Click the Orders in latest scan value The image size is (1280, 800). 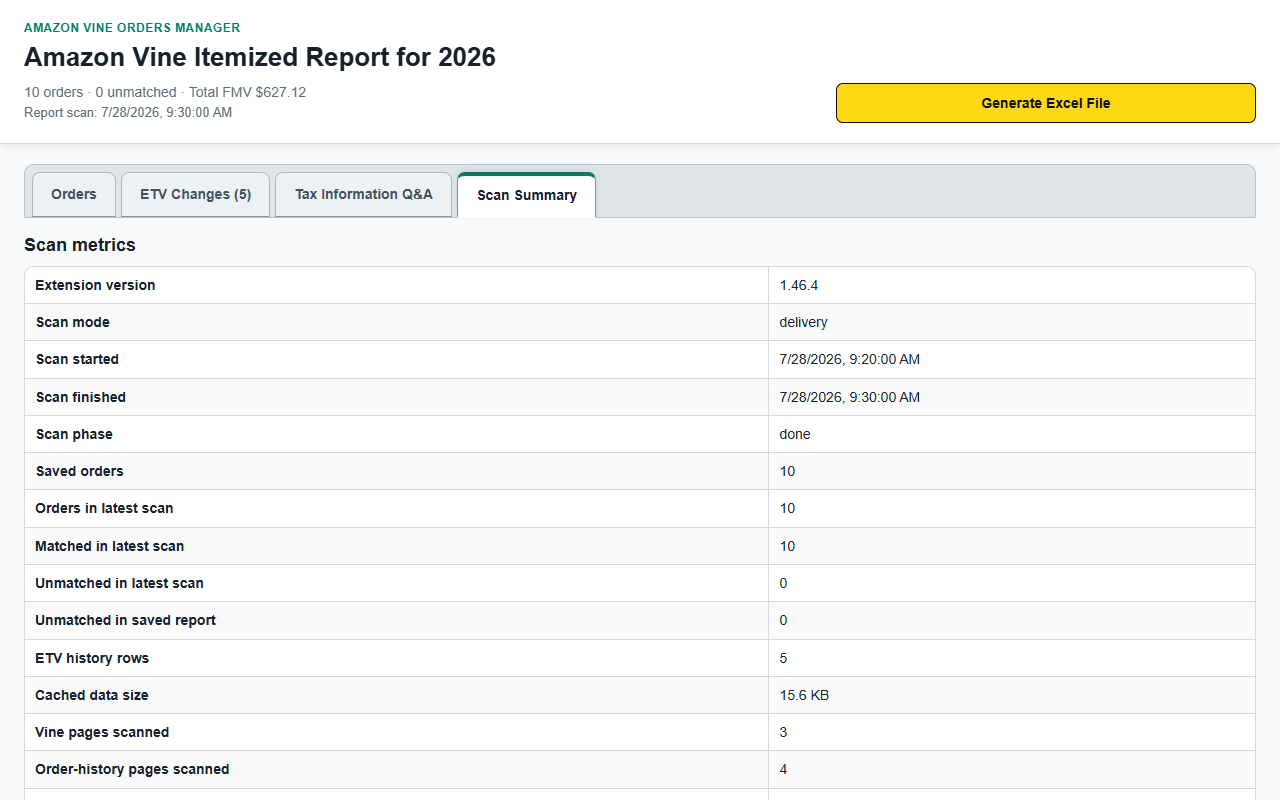coord(788,508)
